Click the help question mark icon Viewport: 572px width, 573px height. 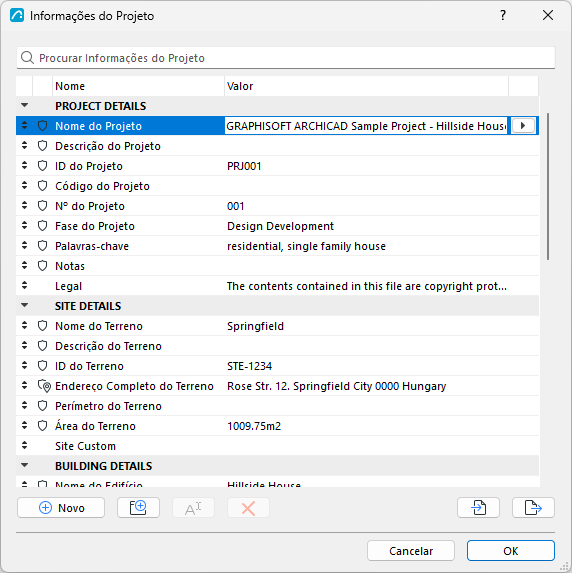point(503,15)
